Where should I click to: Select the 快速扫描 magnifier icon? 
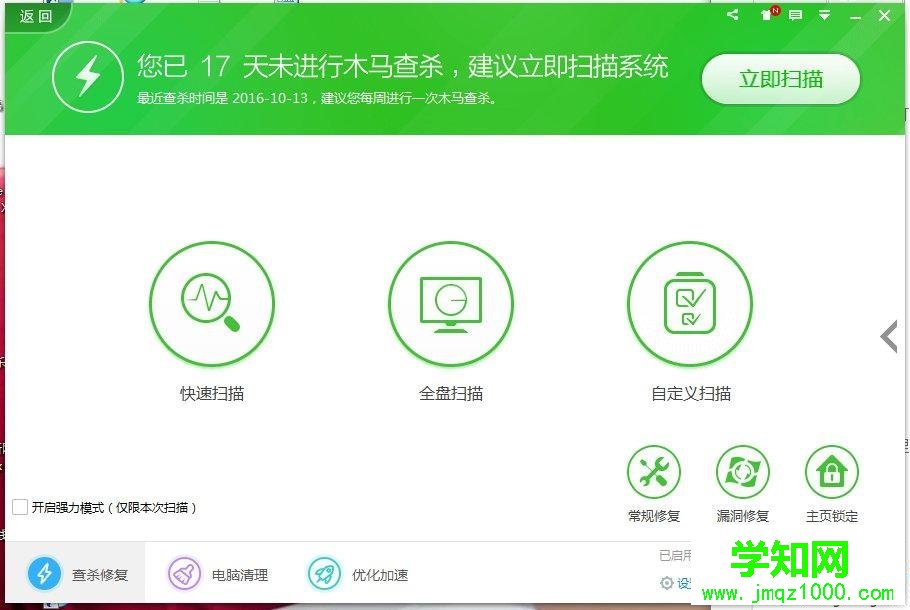[x=212, y=303]
